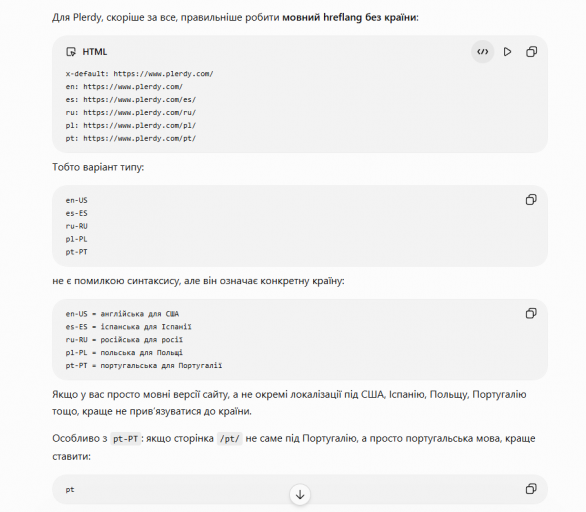Run the HTML code with play icon

(507, 52)
